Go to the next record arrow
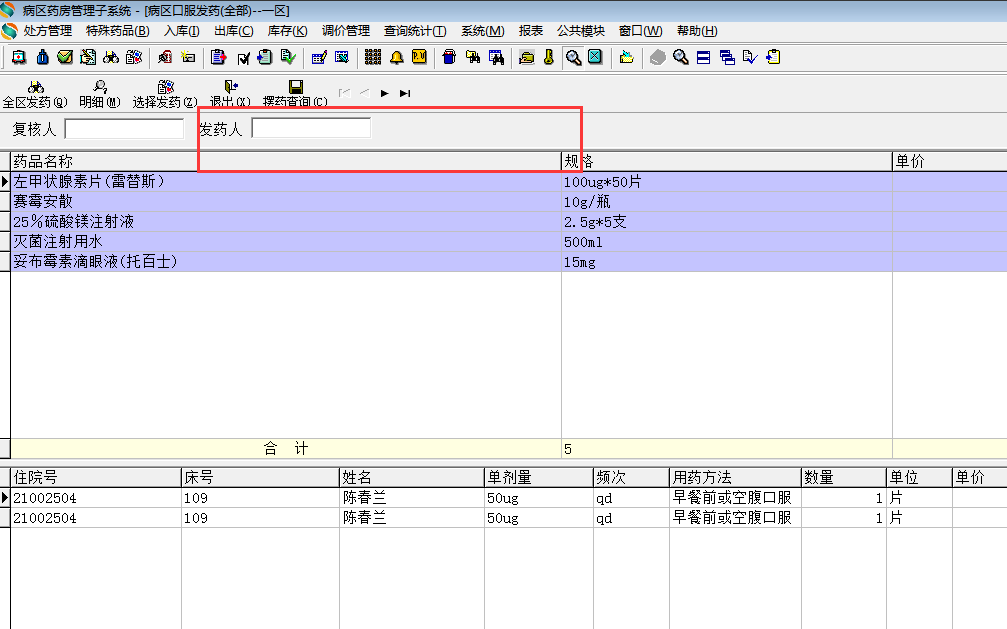The image size is (1007, 629). click(385, 94)
